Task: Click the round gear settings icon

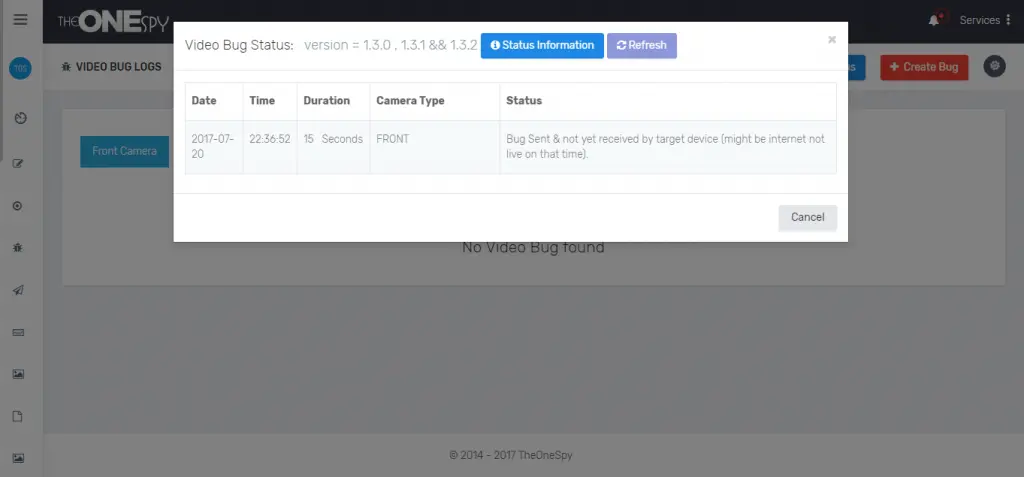Action: pos(994,66)
